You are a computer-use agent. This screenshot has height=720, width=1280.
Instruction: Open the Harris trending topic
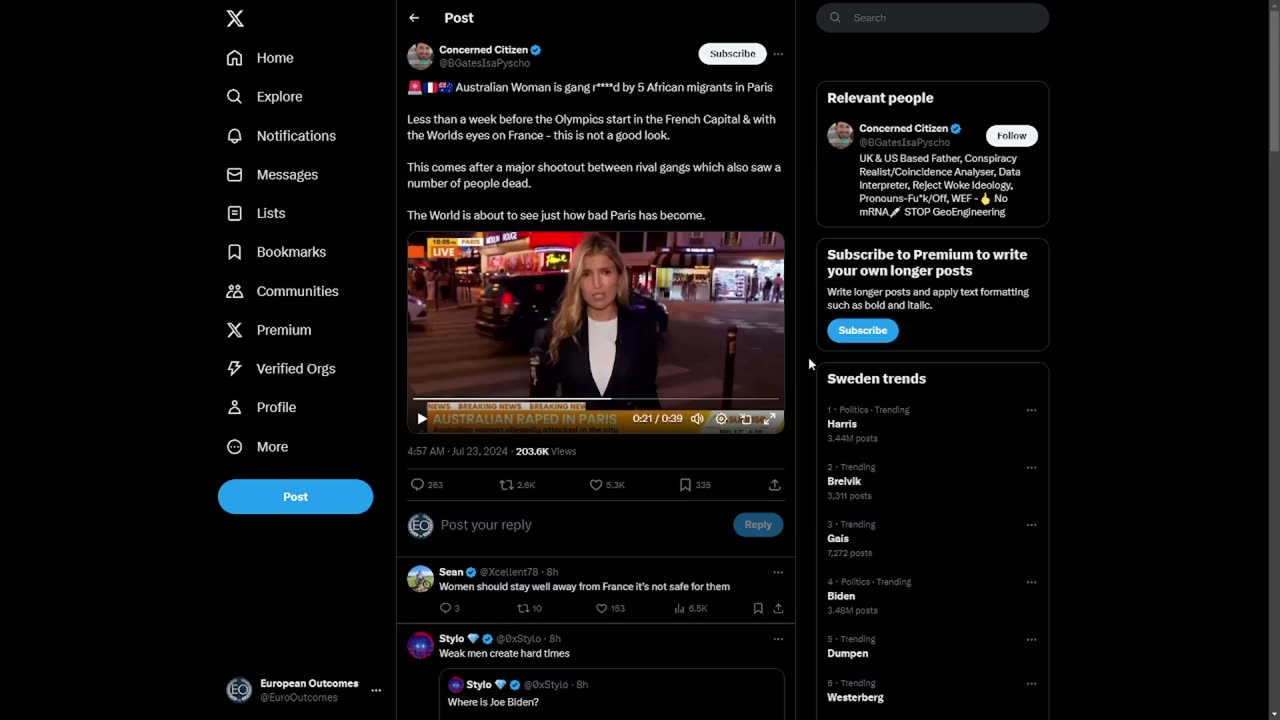click(x=842, y=424)
